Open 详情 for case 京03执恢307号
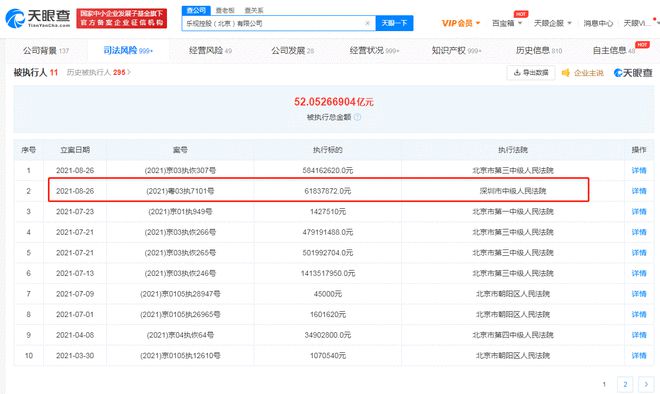 639,170
